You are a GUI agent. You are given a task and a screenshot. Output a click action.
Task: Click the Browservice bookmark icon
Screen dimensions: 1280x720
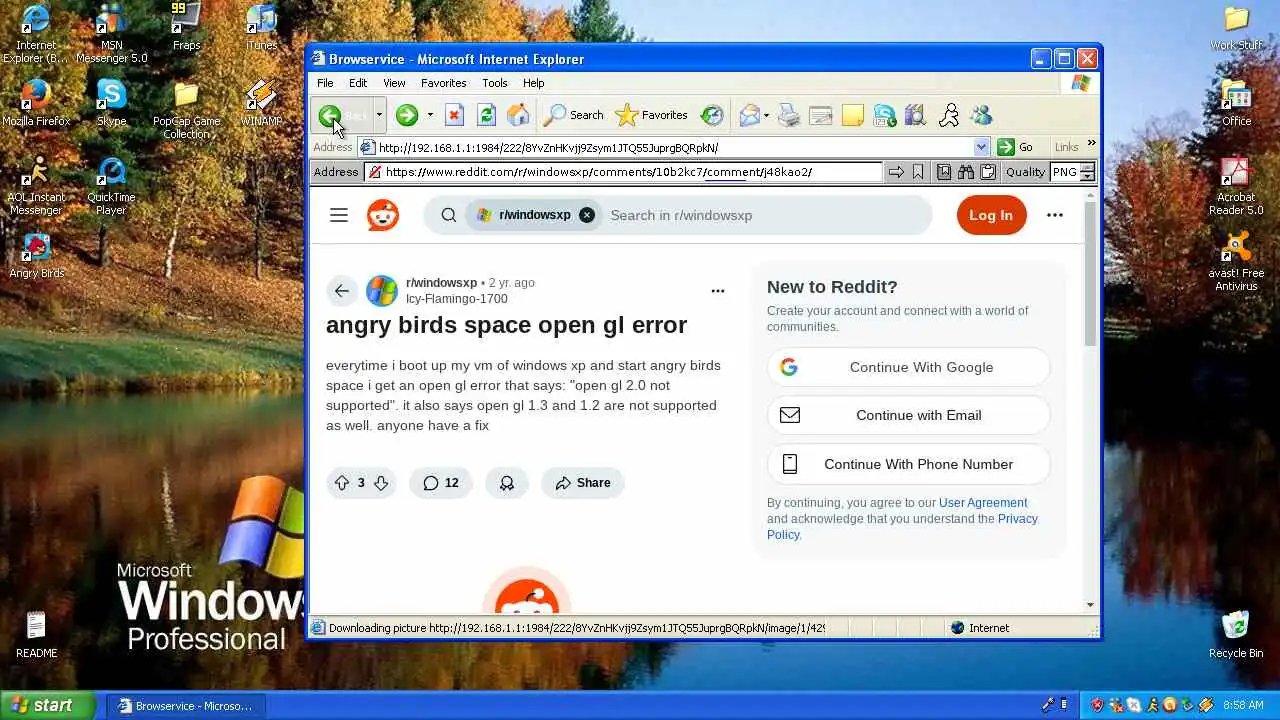[917, 172]
